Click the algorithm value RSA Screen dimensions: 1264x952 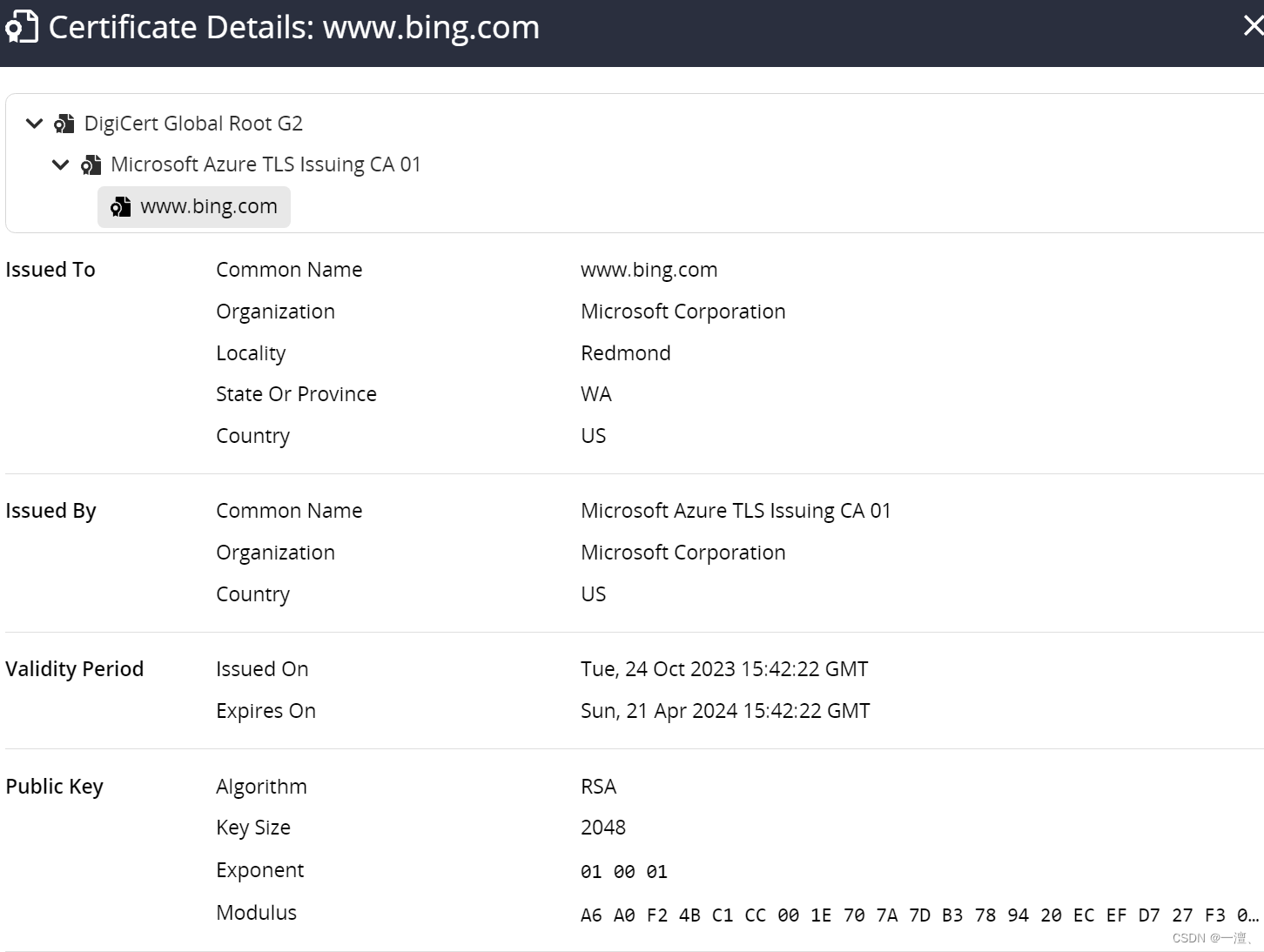coord(599,787)
